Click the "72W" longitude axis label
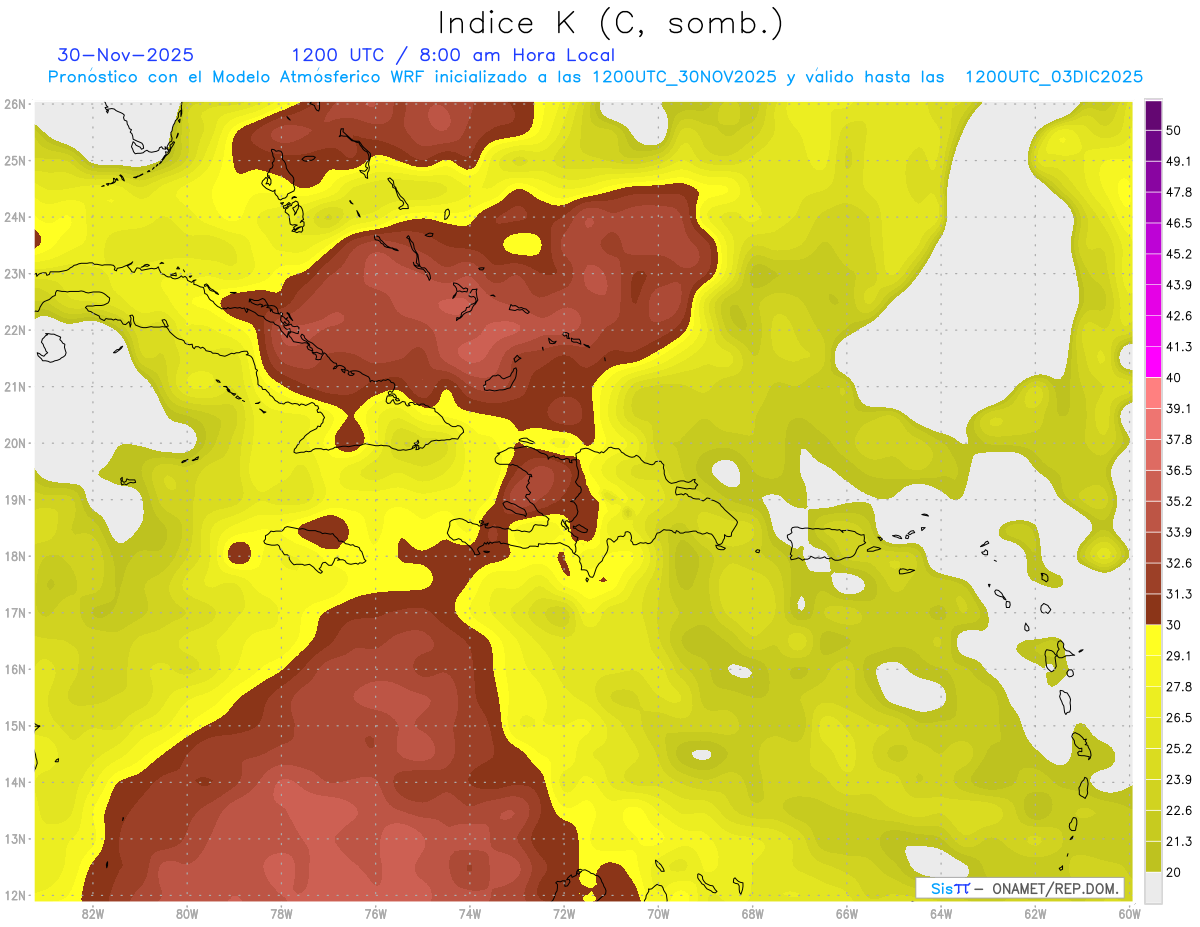The width and height of the screenshot is (1200, 927). tap(564, 913)
